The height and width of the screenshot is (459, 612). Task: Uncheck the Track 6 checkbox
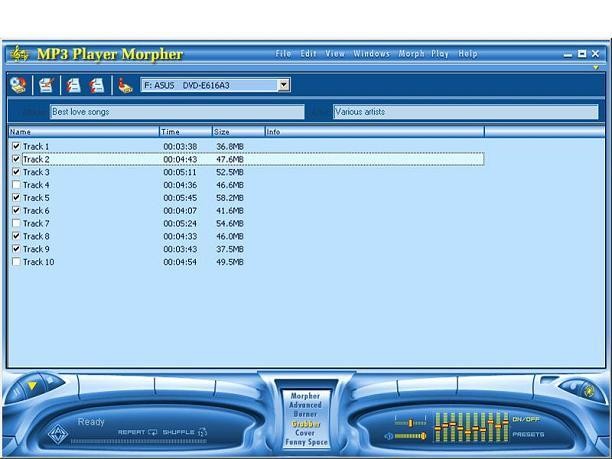(16, 211)
